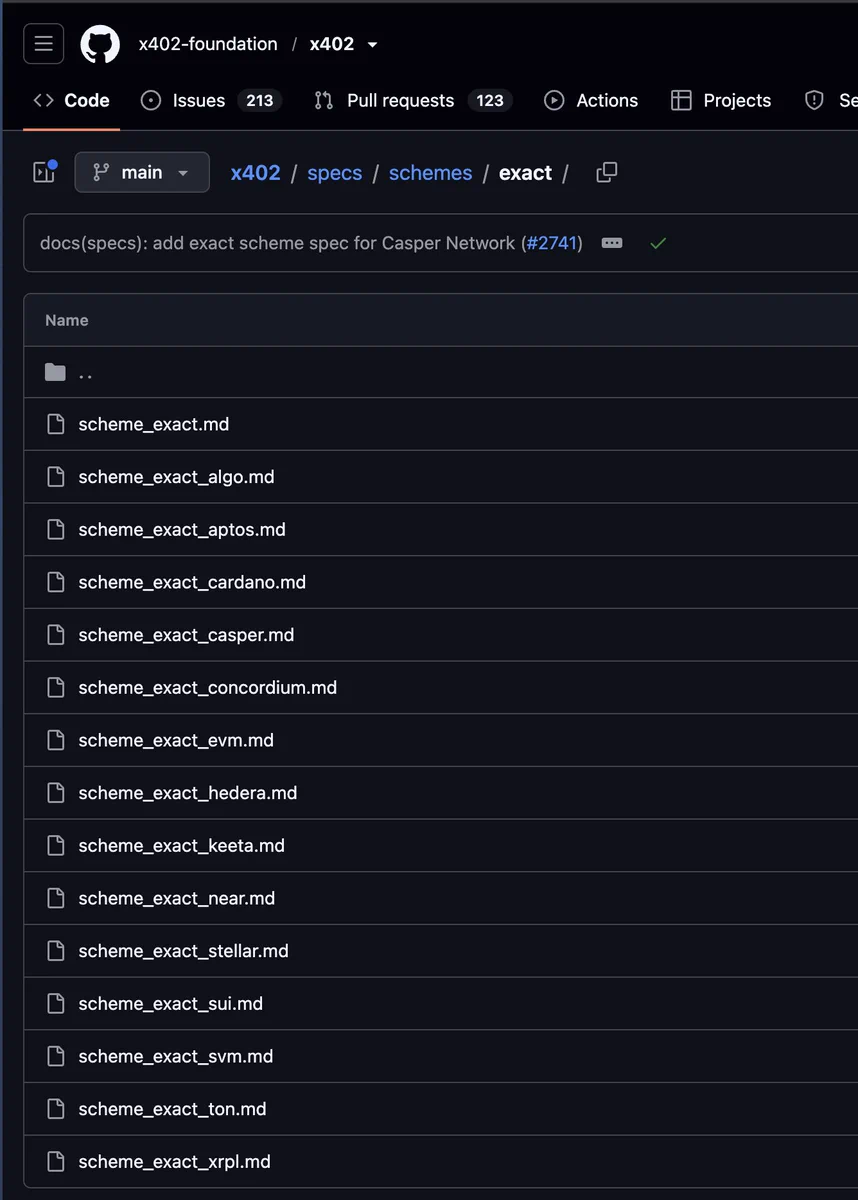Open scheme_exact_ton.md file
Image resolution: width=858 pixels, height=1200 pixels.
point(172,1109)
